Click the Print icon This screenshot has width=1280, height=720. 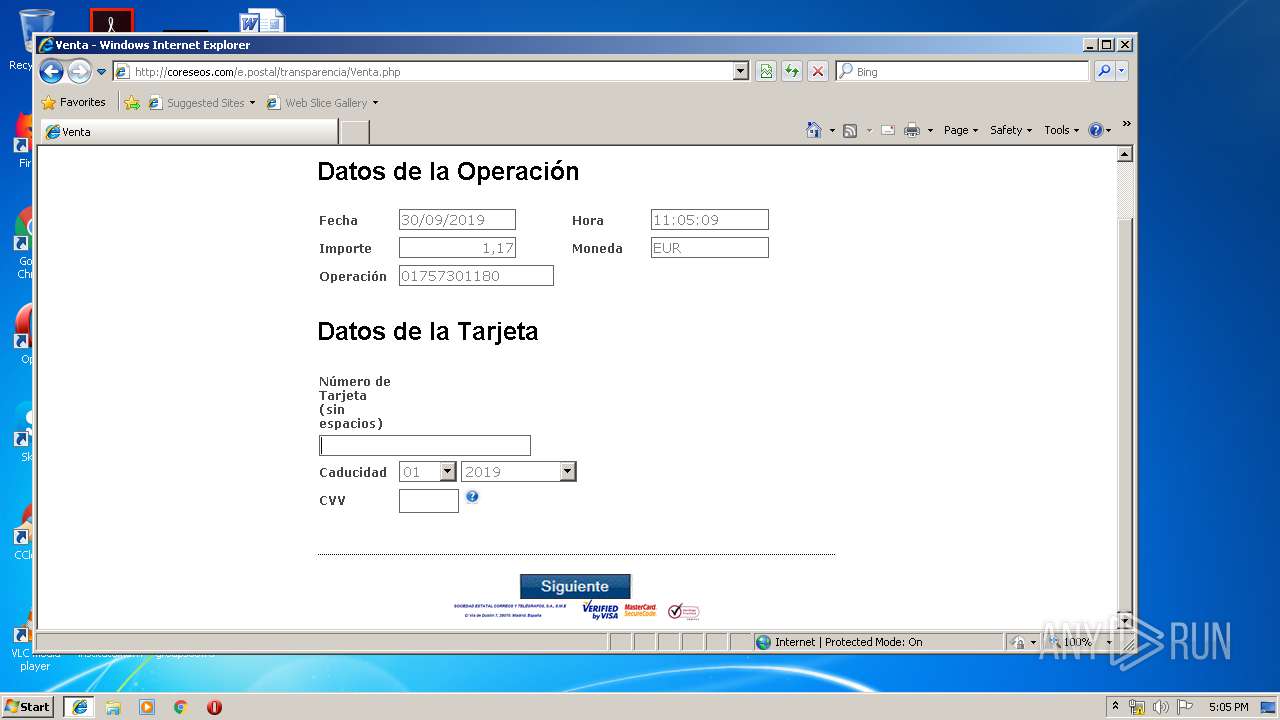[x=912, y=130]
